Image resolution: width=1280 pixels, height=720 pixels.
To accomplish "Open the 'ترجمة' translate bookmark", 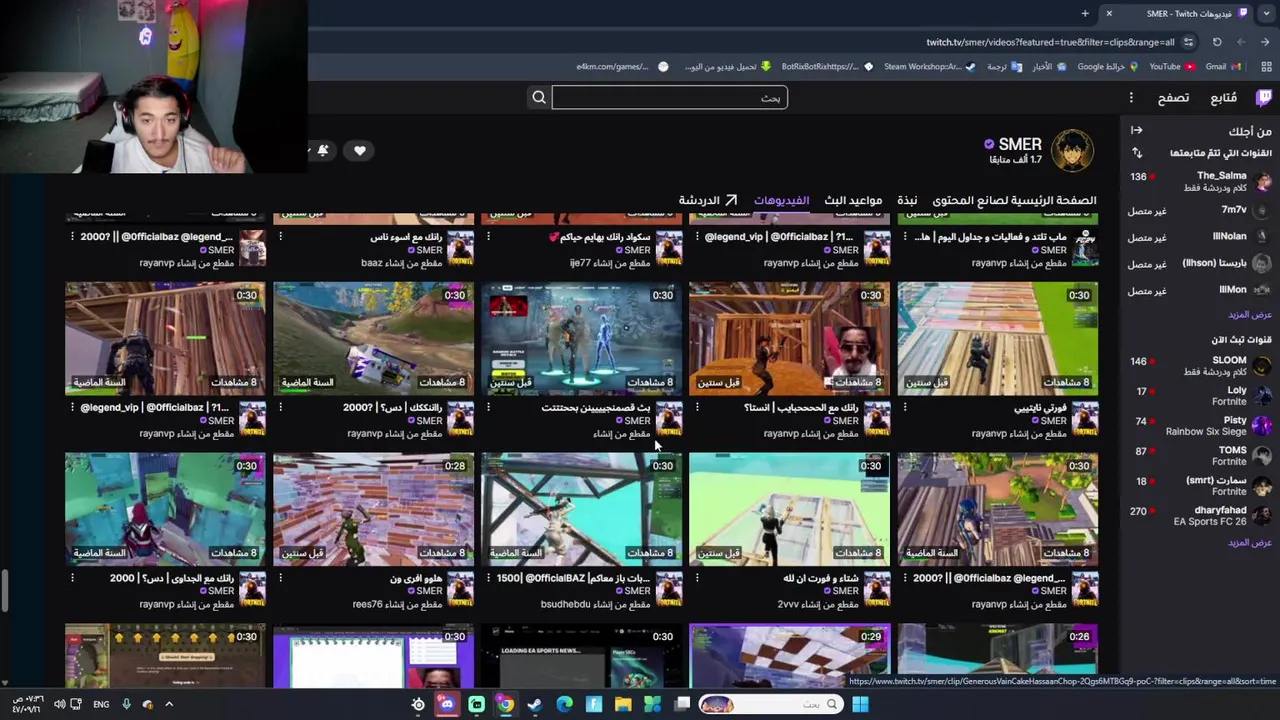I will tap(1004, 67).
